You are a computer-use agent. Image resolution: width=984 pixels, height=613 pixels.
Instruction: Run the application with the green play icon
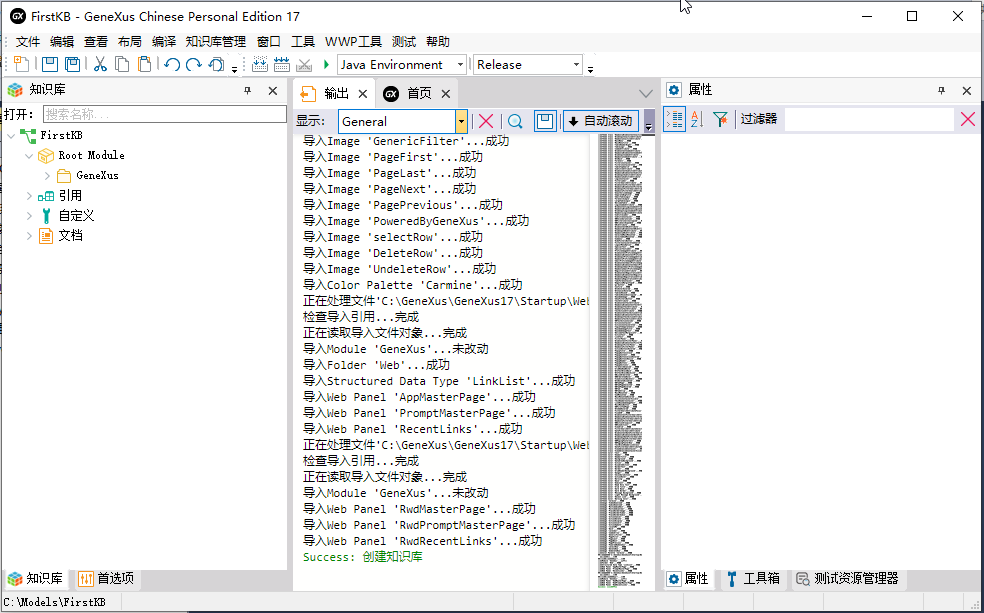coord(326,64)
